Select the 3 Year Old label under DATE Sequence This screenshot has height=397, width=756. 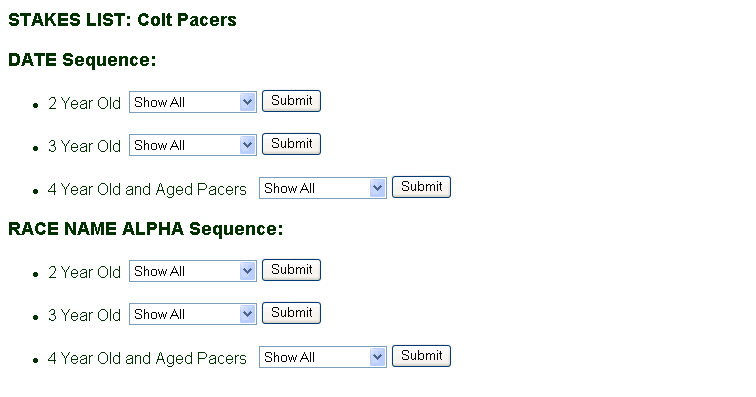coord(84,146)
